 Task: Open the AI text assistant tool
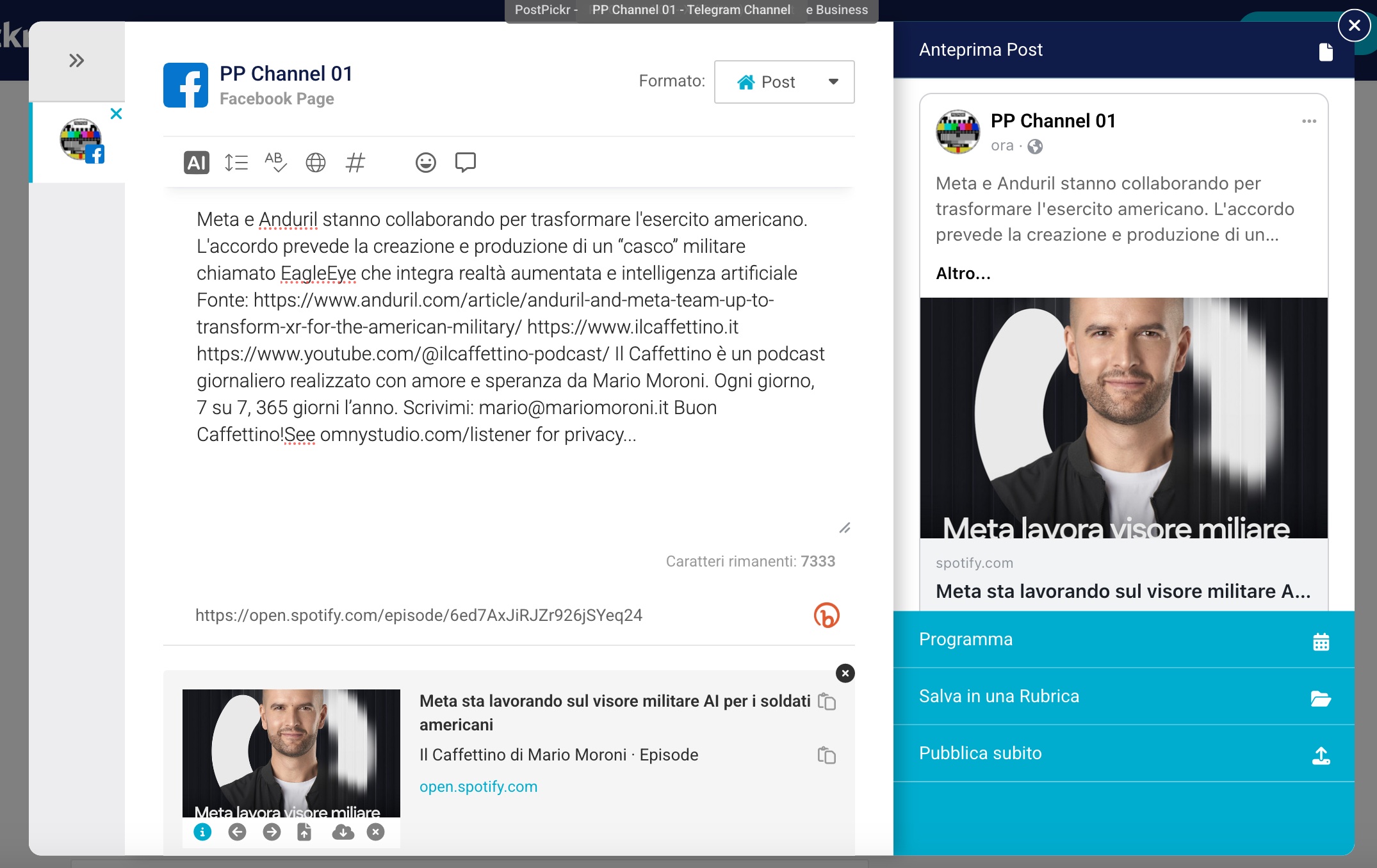coord(197,163)
